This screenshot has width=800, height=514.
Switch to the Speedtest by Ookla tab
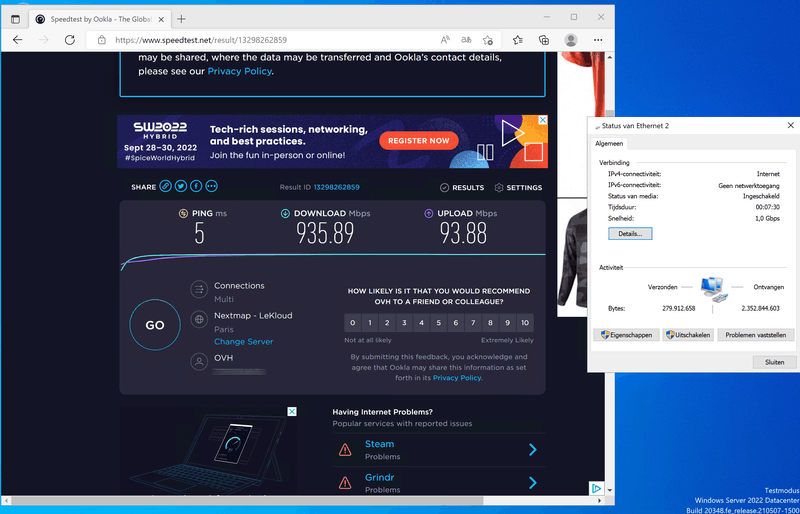coord(100,19)
